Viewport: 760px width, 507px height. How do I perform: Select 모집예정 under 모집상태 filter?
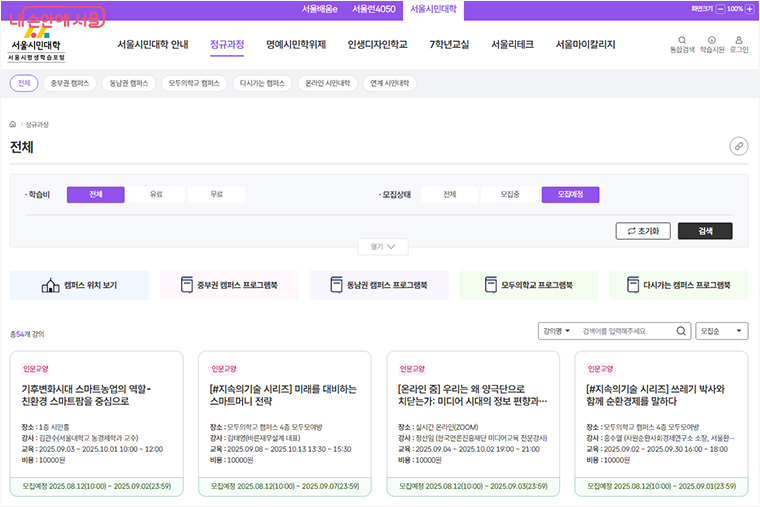click(570, 194)
